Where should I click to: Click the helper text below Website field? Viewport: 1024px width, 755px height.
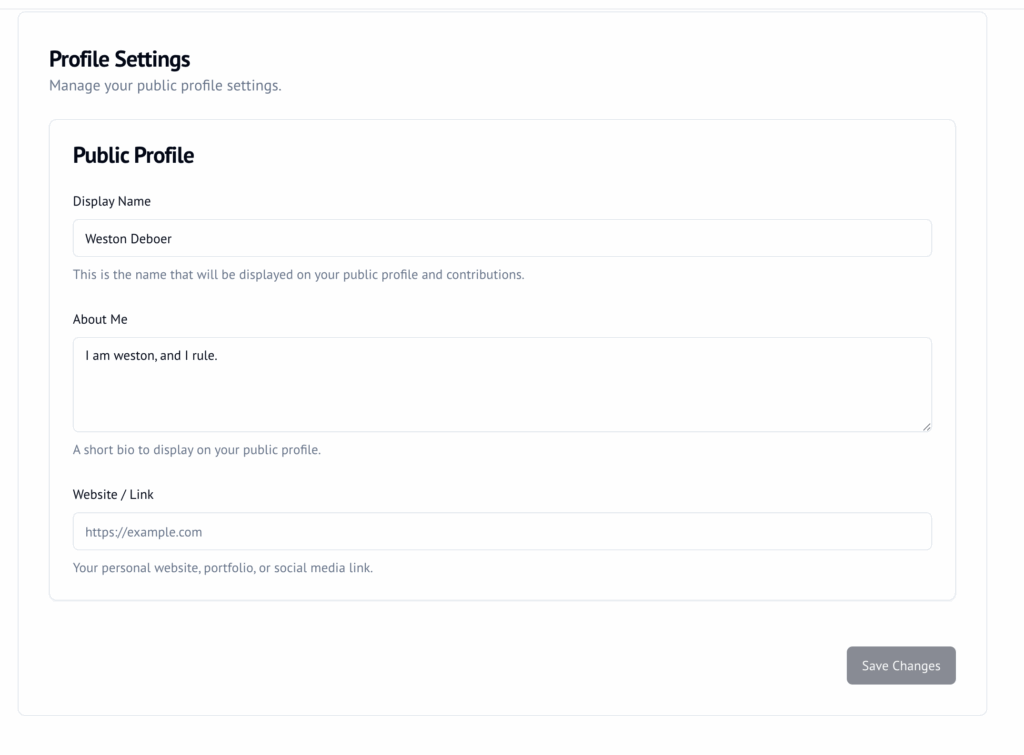pyautogui.click(x=222, y=568)
